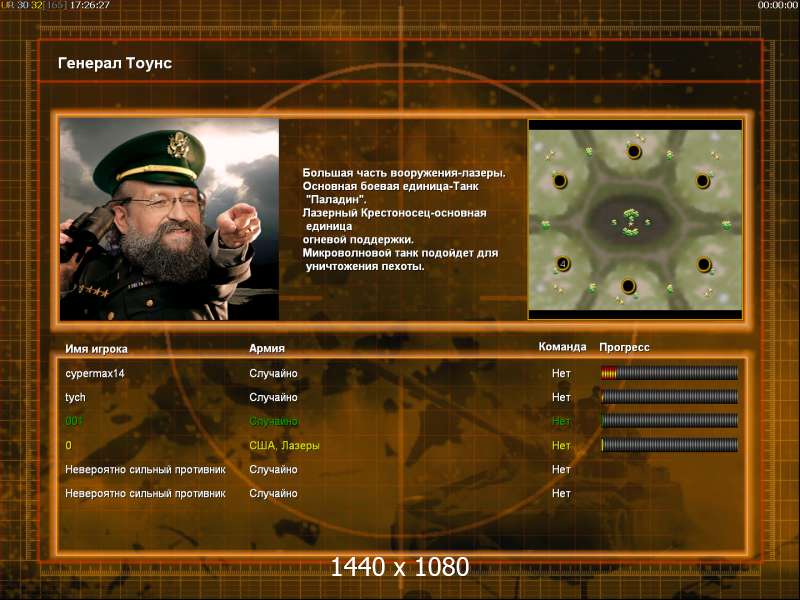
Task: Click tych's loading progress bar
Action: tap(669, 397)
